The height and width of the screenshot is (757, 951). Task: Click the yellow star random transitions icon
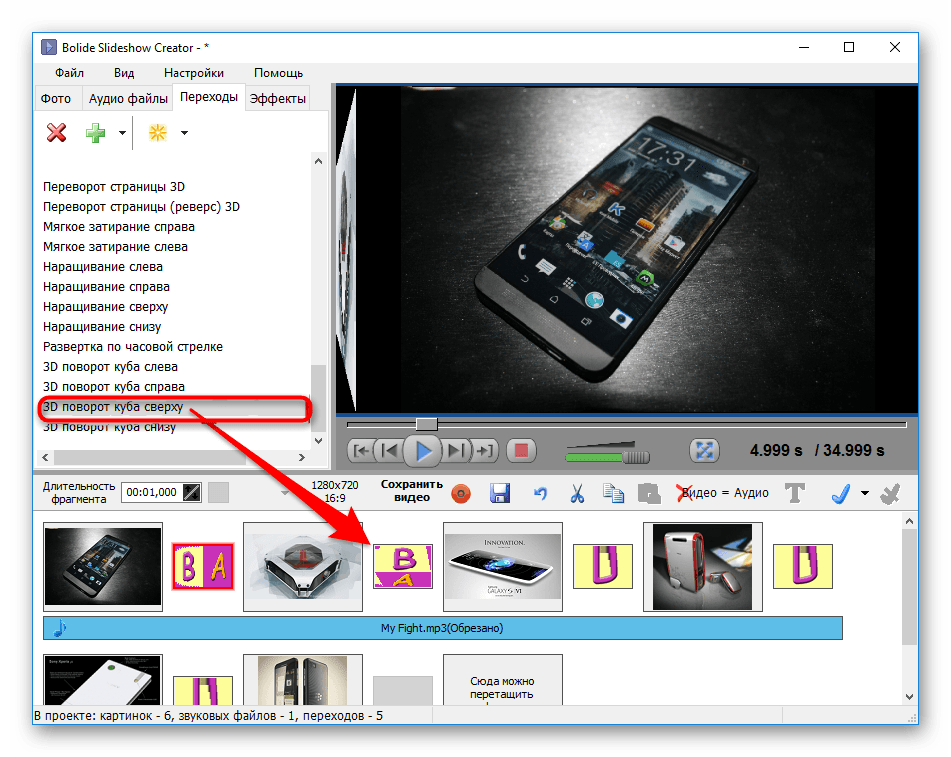point(158,132)
